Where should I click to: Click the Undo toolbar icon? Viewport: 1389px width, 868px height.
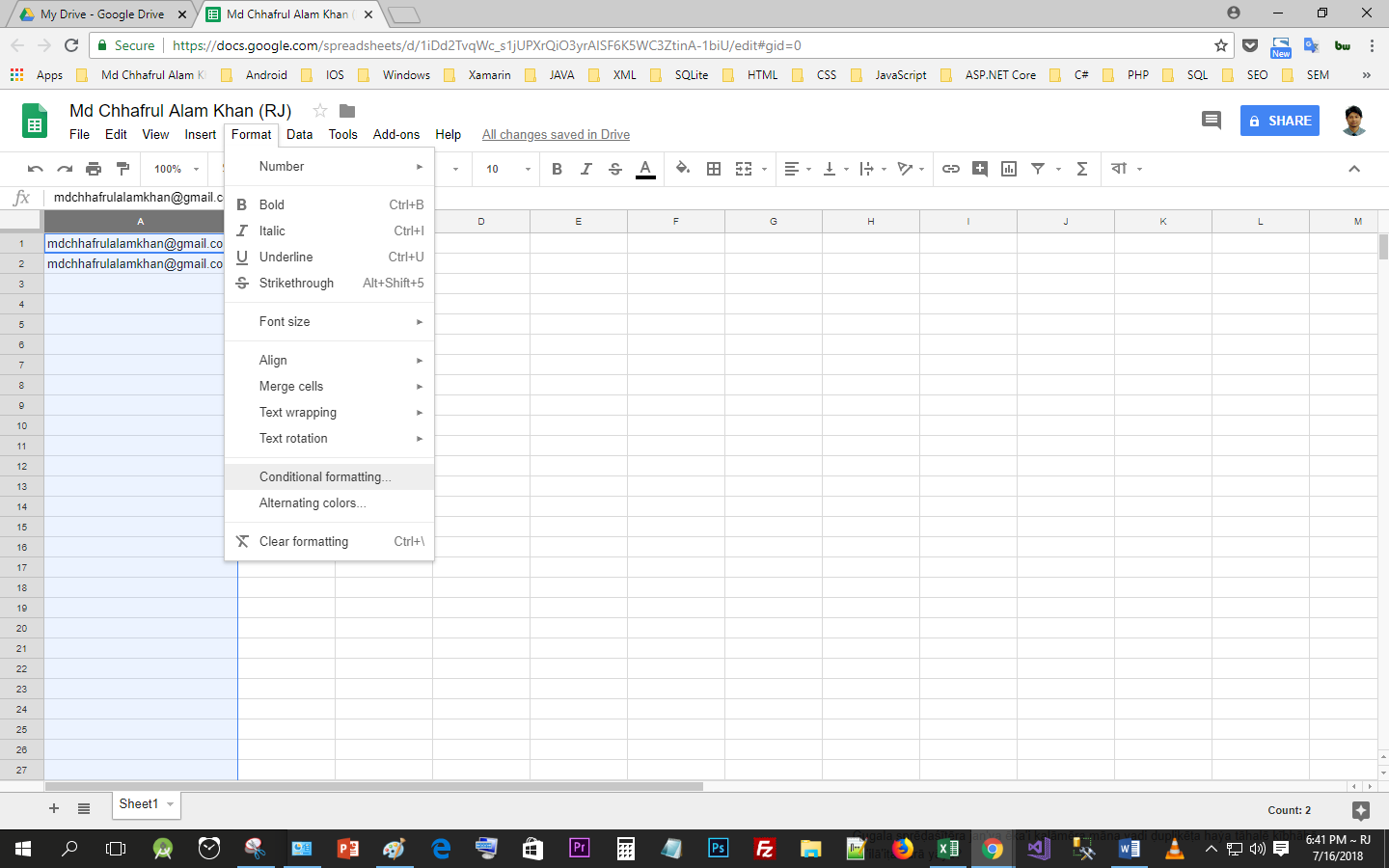pos(36,169)
